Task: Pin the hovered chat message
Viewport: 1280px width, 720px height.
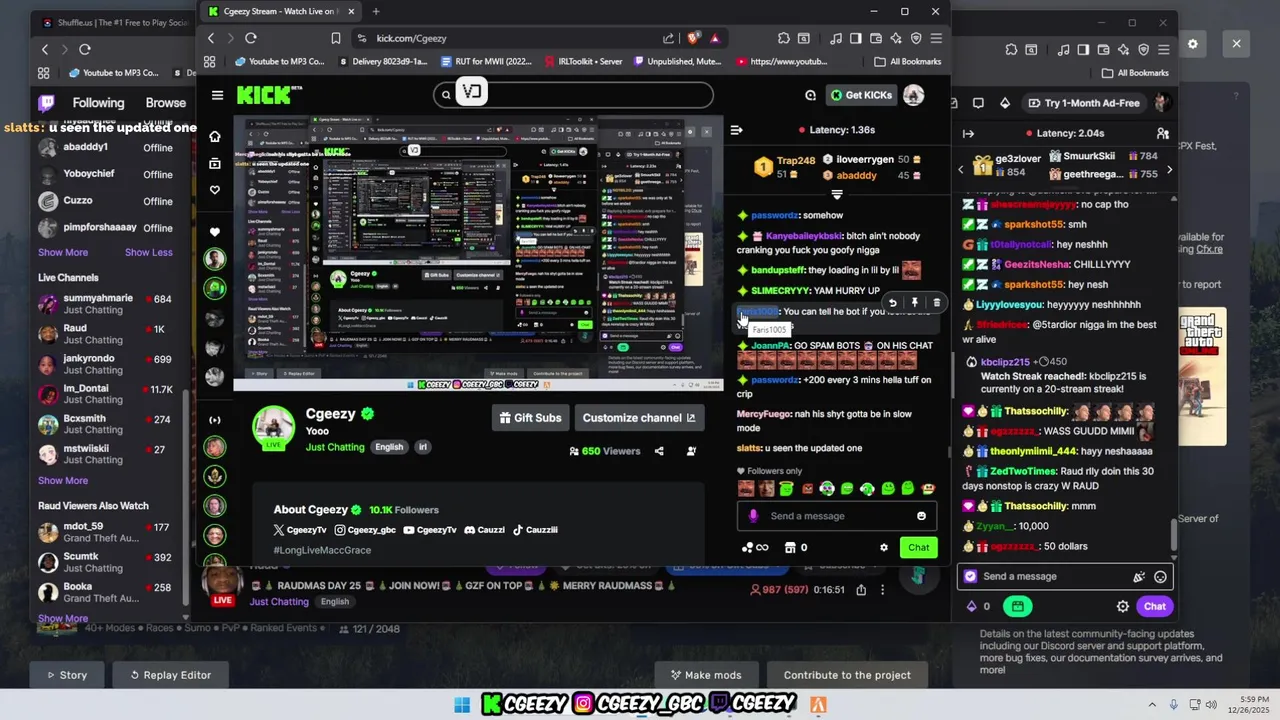Action: point(914,302)
